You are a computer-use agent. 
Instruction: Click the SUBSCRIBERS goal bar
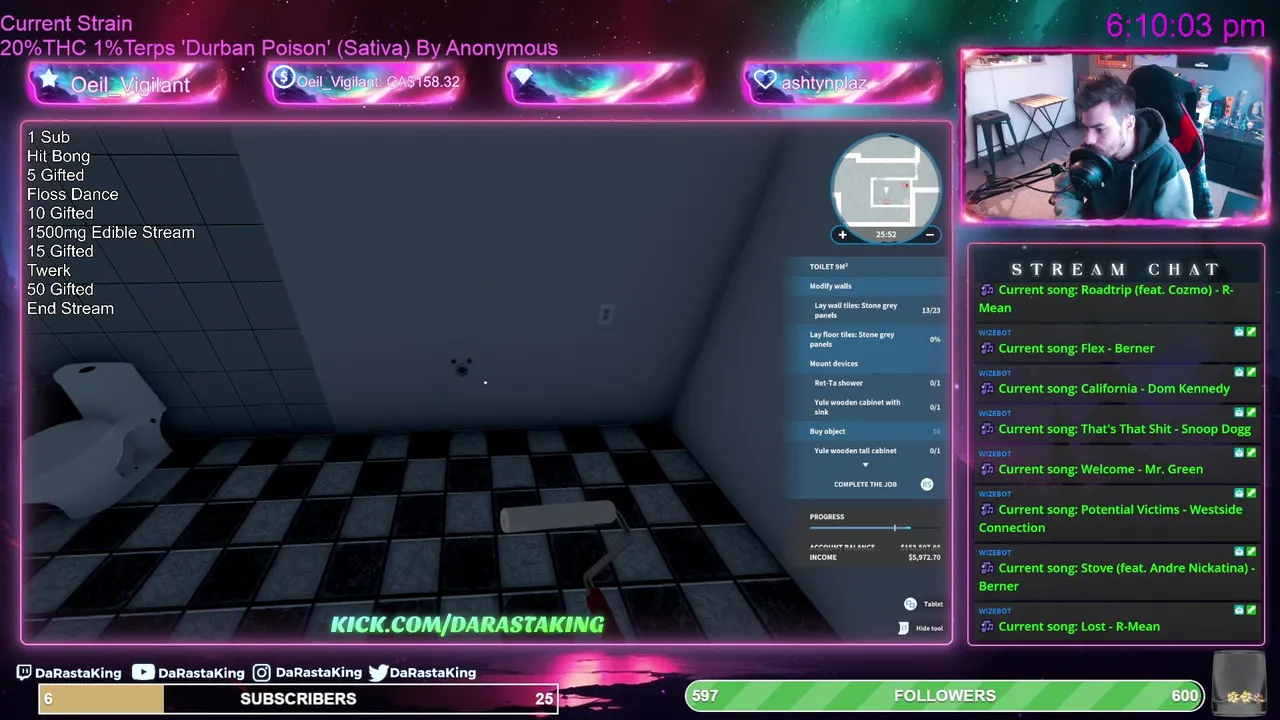coord(298,698)
